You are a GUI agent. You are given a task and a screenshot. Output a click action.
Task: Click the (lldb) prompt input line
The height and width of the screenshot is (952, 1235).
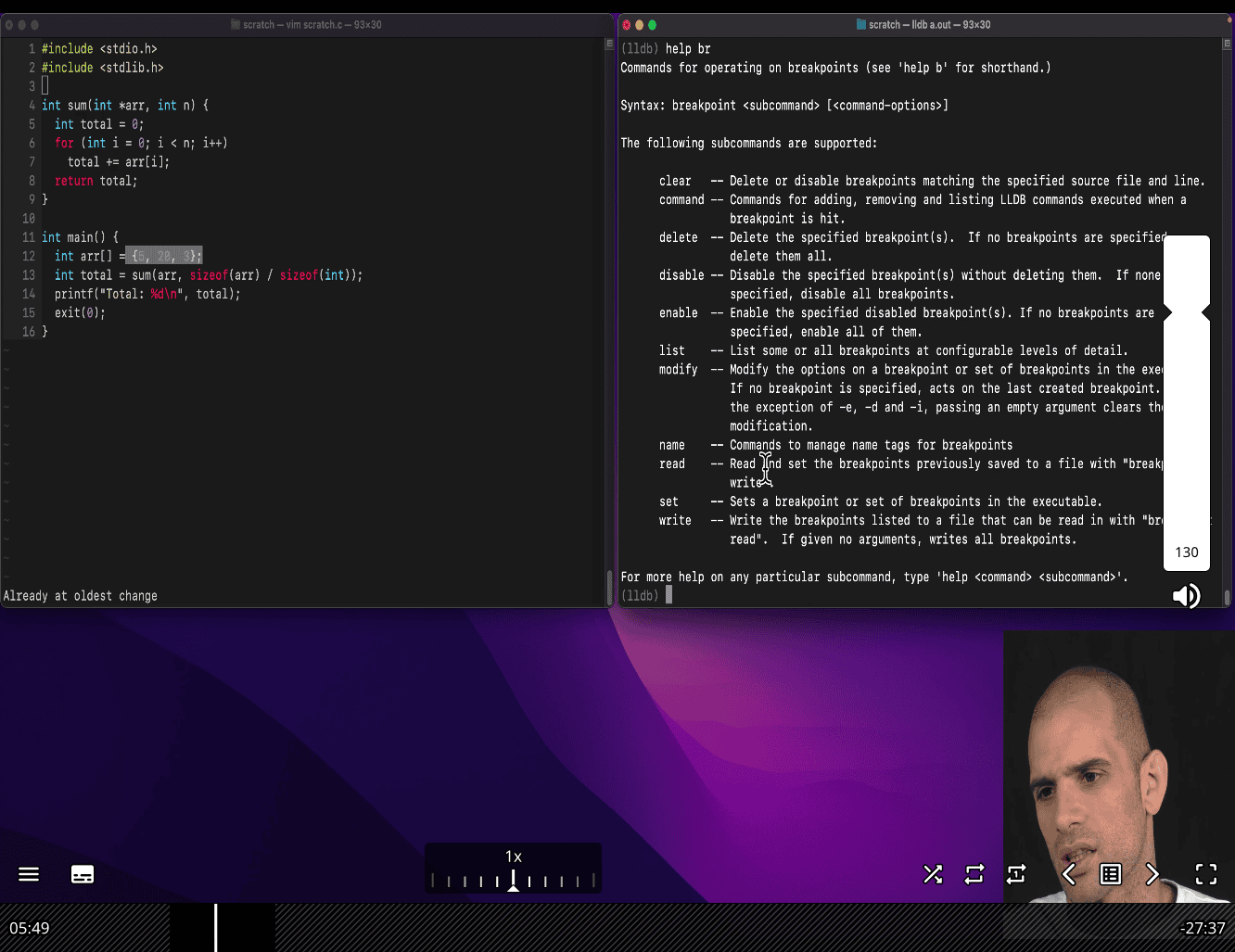point(834,596)
